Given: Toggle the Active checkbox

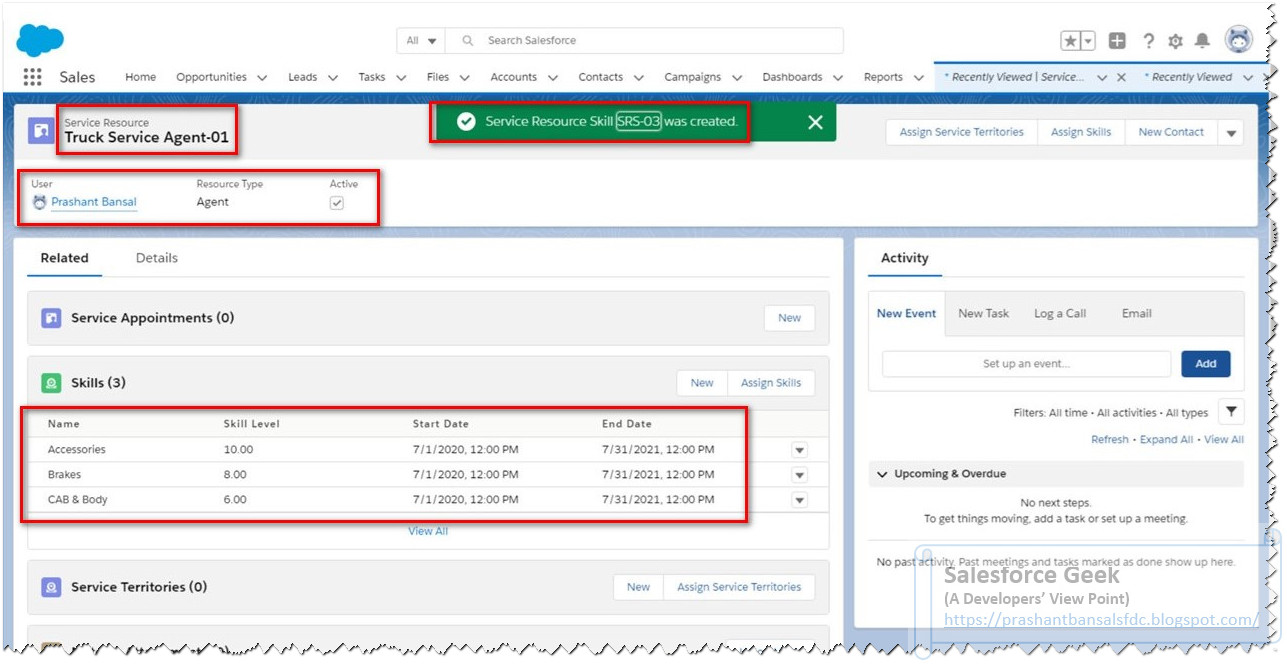Looking at the screenshot, I should (x=337, y=202).
